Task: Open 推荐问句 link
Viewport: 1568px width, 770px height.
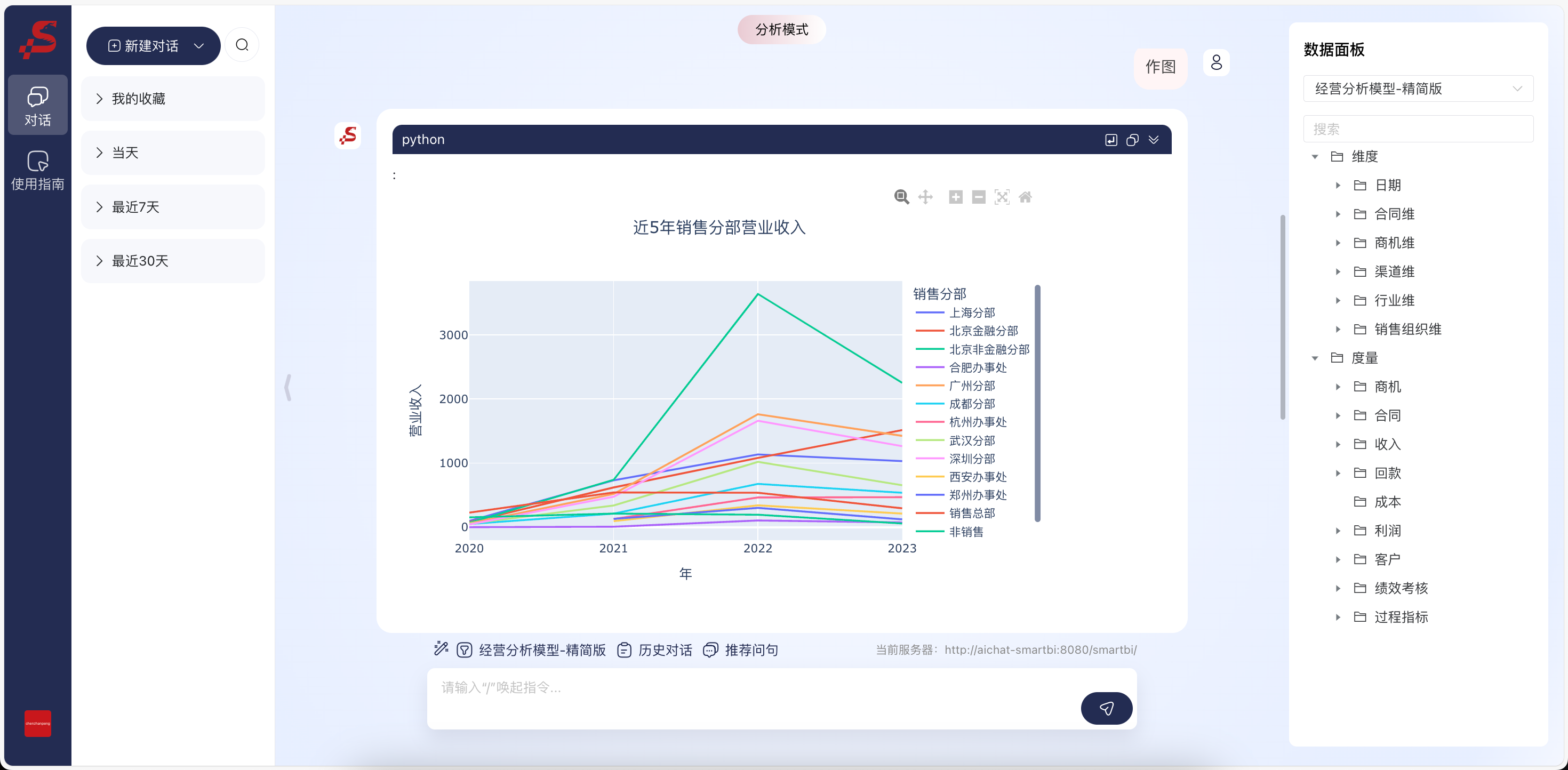Action: click(x=751, y=650)
